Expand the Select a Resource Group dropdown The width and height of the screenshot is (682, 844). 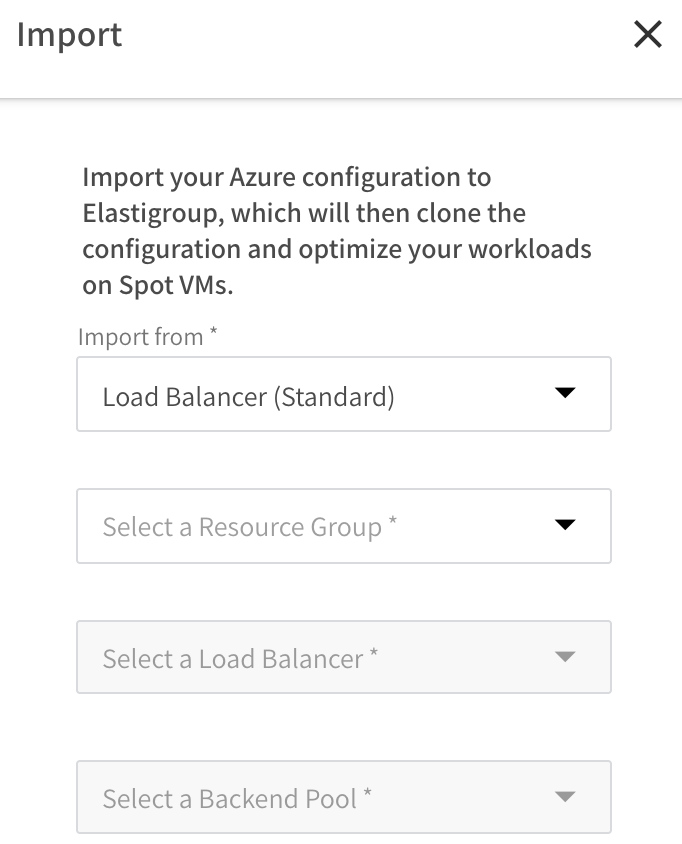tap(343, 526)
